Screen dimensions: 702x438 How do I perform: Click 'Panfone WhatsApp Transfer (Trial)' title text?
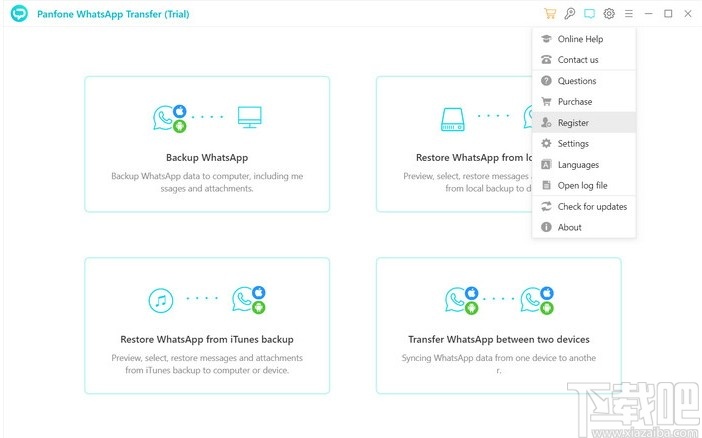tap(113, 14)
